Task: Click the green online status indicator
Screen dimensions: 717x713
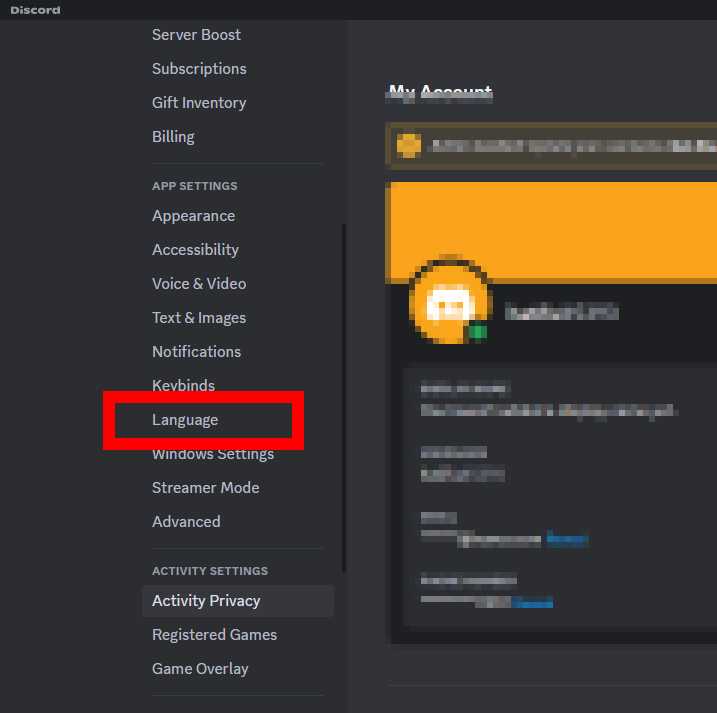Action: (x=478, y=332)
